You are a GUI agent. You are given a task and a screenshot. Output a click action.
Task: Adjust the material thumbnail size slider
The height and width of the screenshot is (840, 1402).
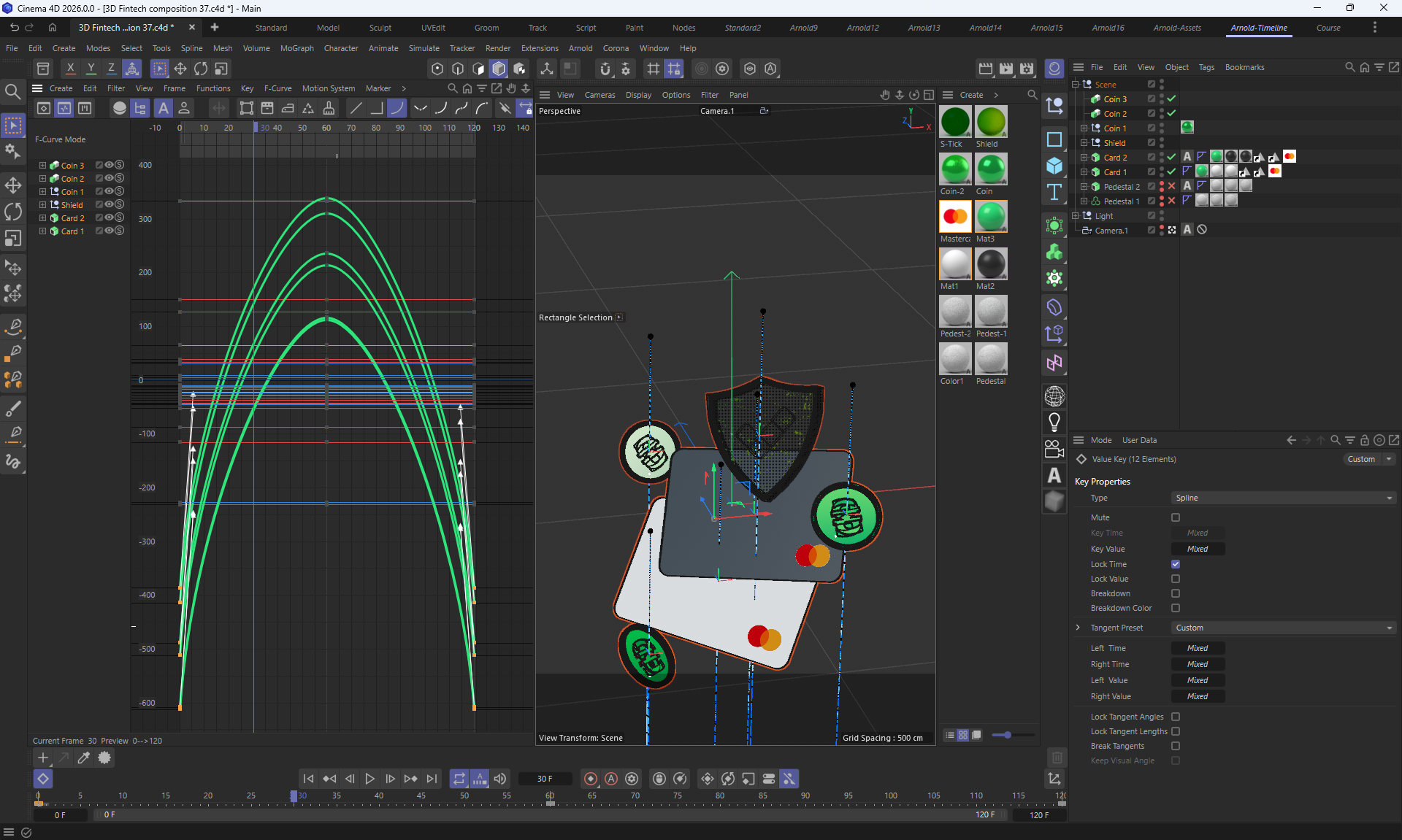tap(1008, 735)
